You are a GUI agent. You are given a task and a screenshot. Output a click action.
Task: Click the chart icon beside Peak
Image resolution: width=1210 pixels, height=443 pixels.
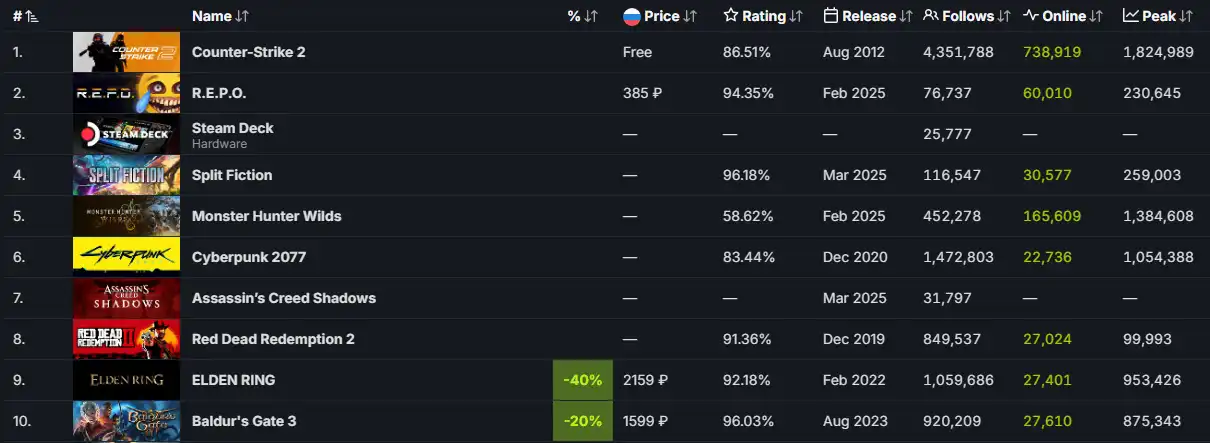tap(1130, 16)
